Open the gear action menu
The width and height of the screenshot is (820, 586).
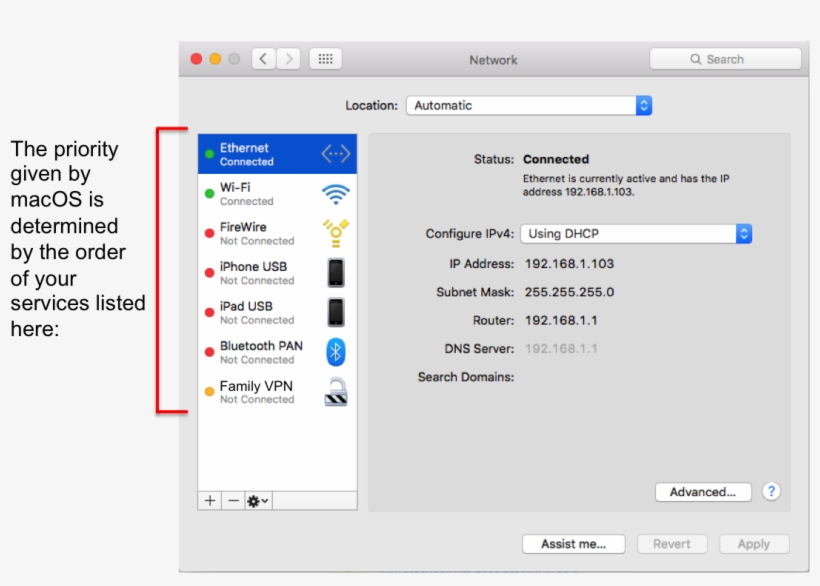coord(258,501)
